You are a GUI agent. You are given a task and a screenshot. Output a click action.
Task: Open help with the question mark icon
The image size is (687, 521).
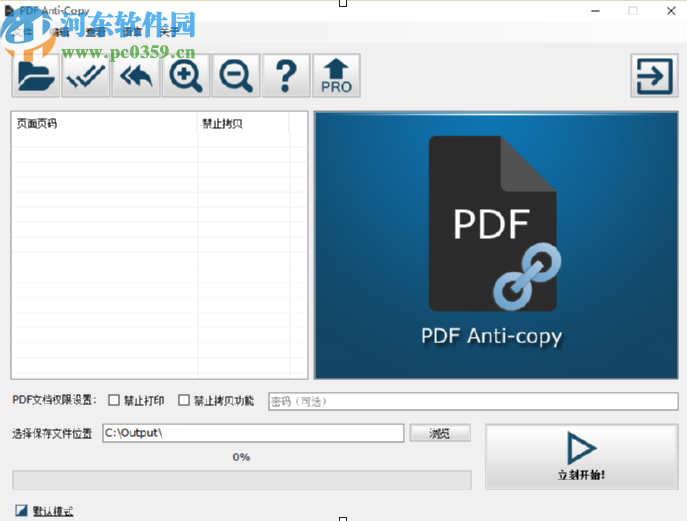point(286,76)
